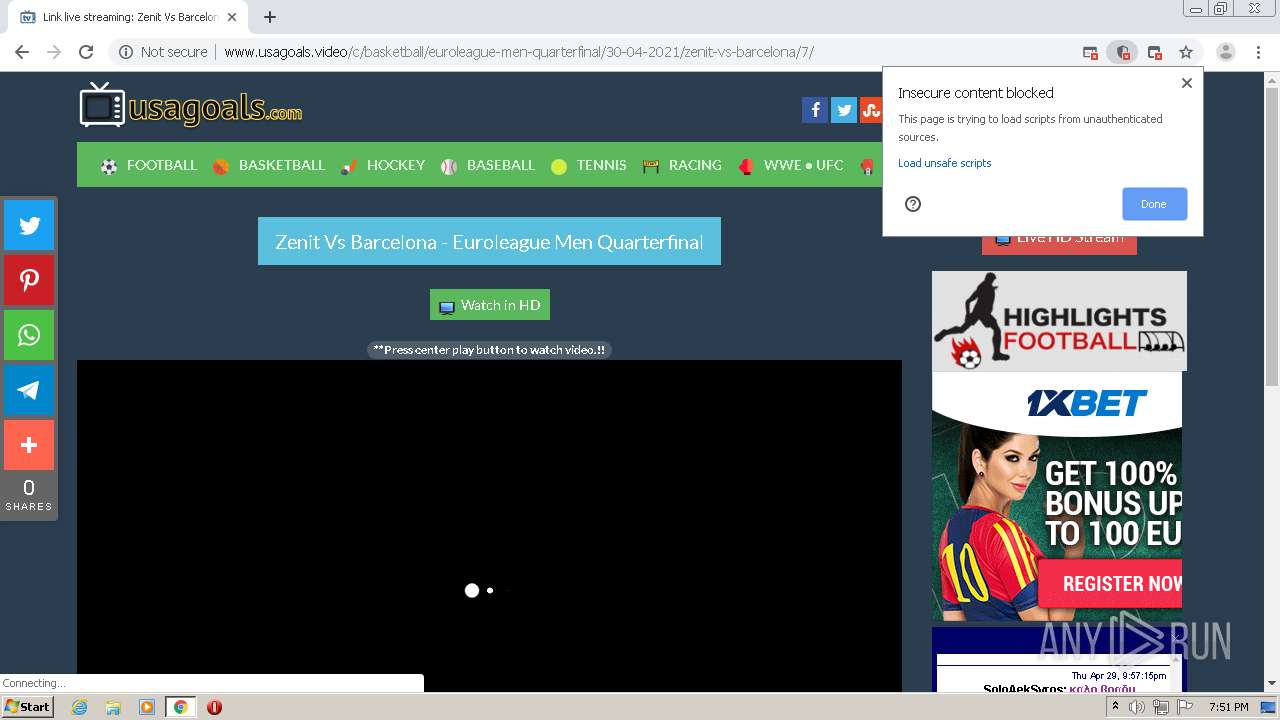Select BASEBALL in navigation menu
Image resolution: width=1280 pixels, height=720 pixels.
(x=488, y=165)
